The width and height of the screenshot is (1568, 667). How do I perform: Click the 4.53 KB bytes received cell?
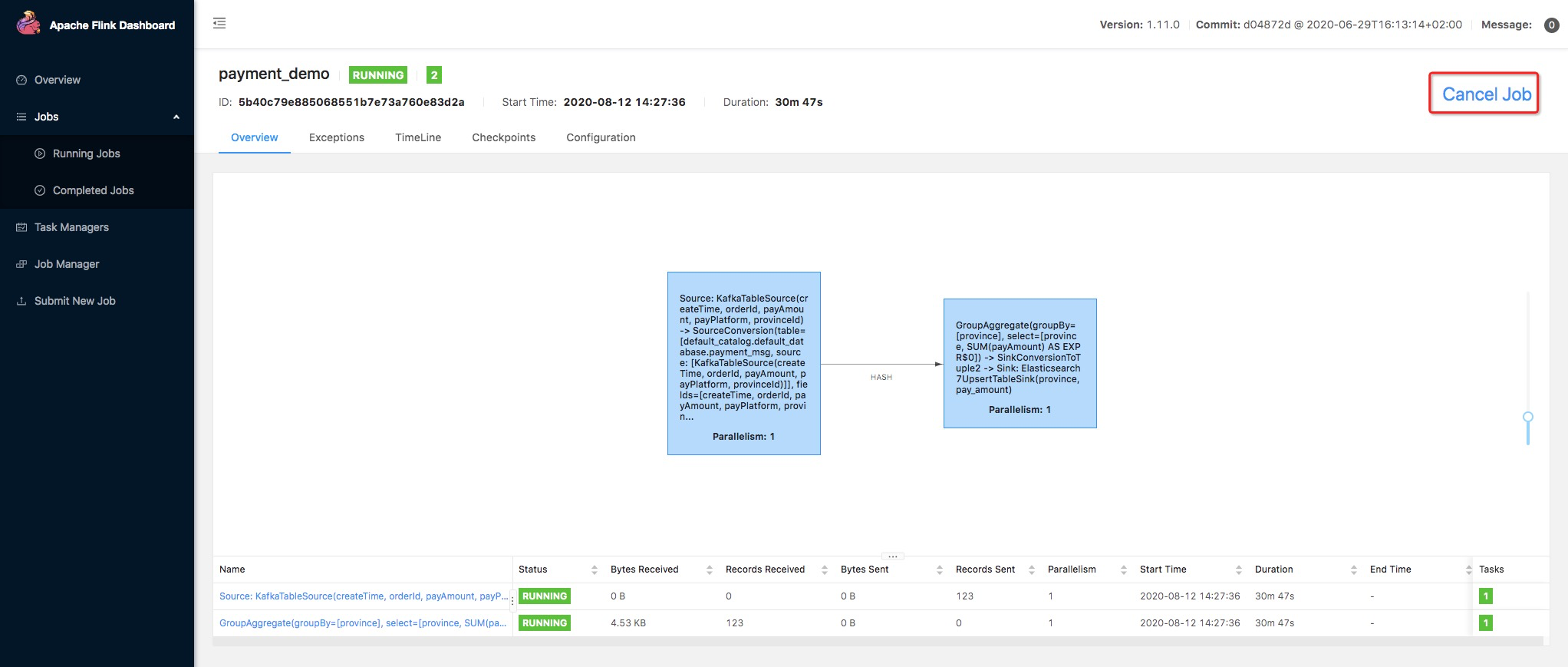point(628,623)
